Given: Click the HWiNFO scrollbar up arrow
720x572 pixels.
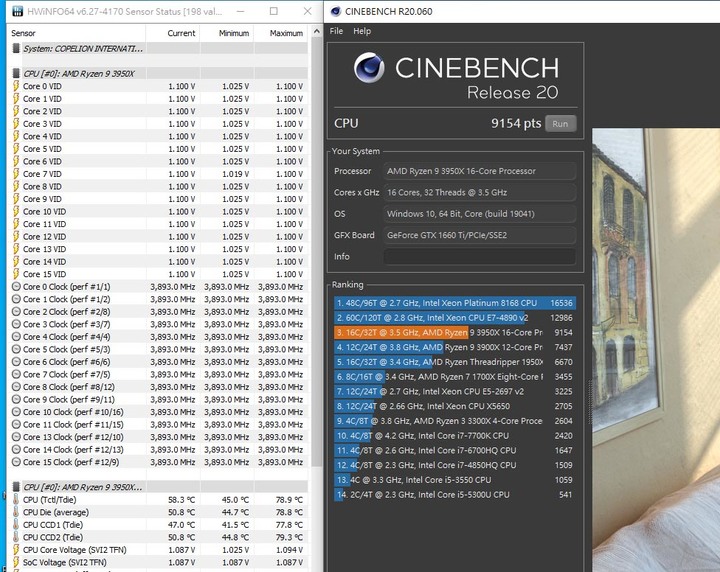Looking at the screenshot, I should (316, 32).
